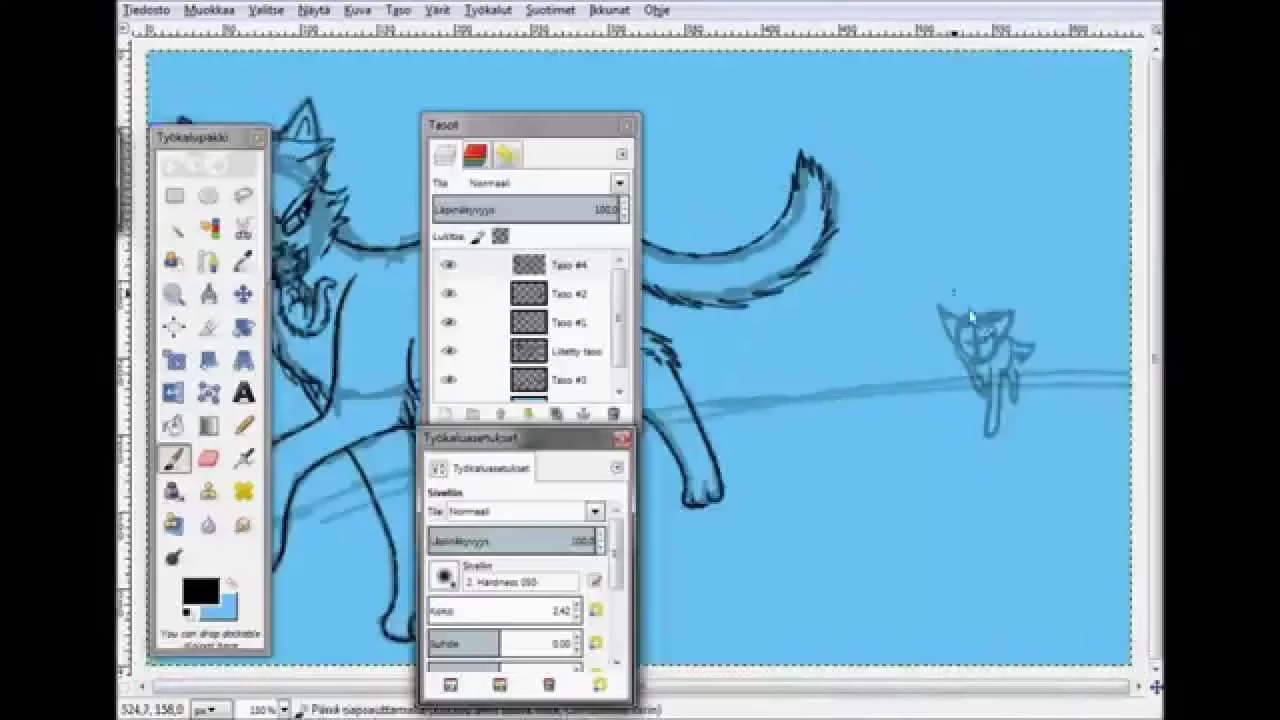Toggle visibility of Liitetty taso layer
1280x720 pixels.
(449, 351)
